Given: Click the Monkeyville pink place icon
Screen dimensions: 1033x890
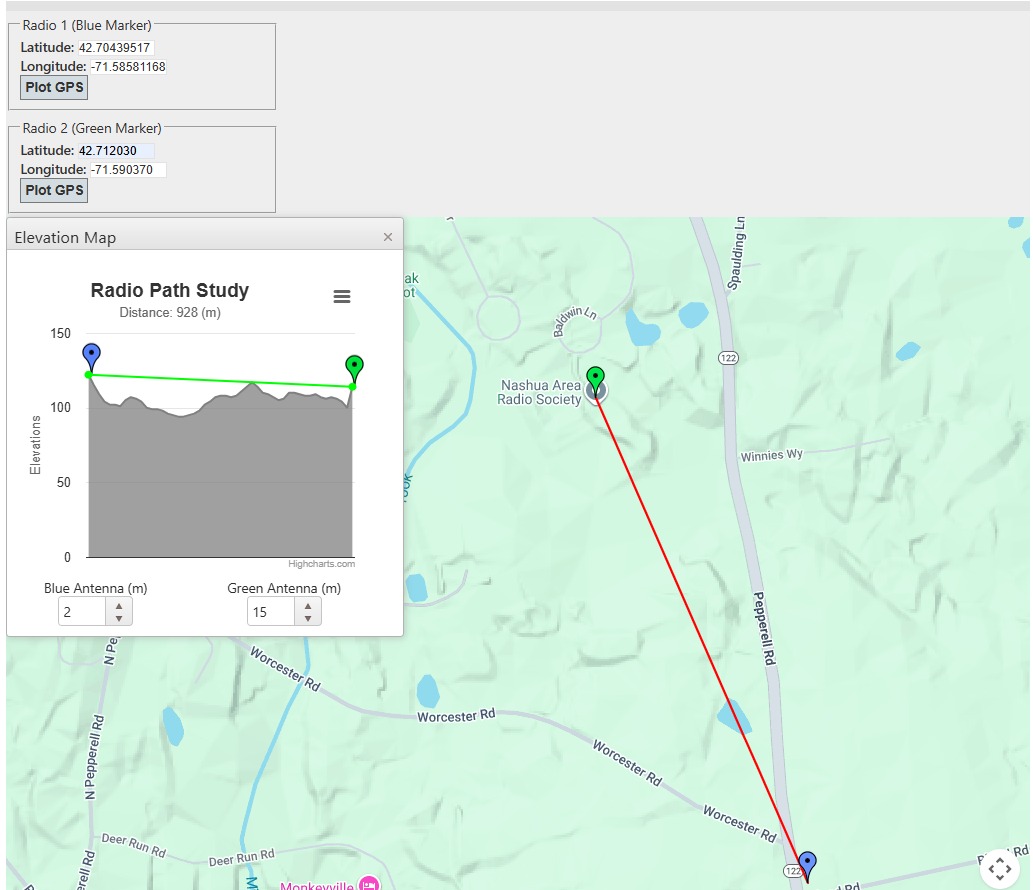Looking at the screenshot, I should (369, 884).
